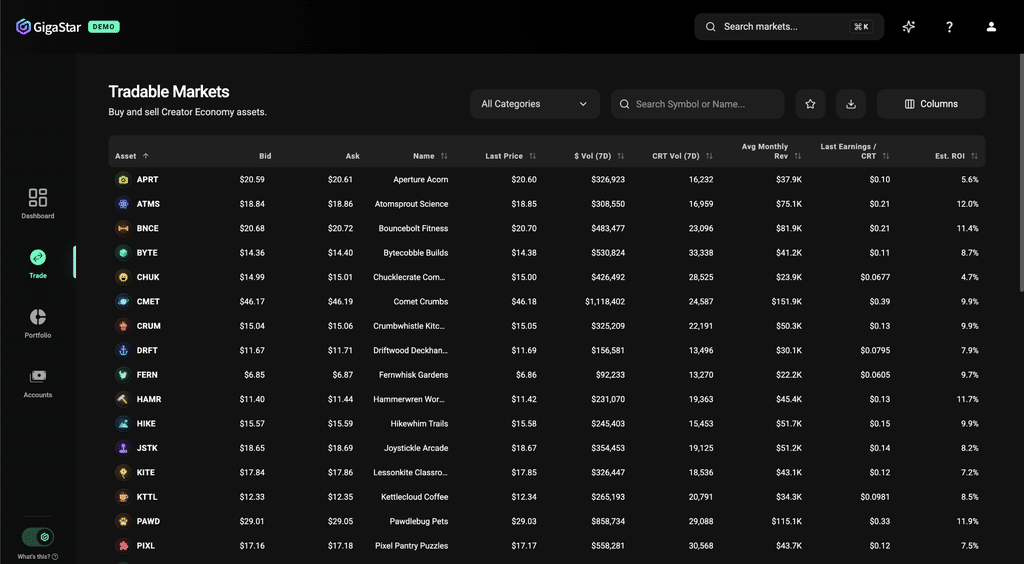Open the Kettlecloud Coffee name
This screenshot has height=564, width=1024.
pos(415,497)
